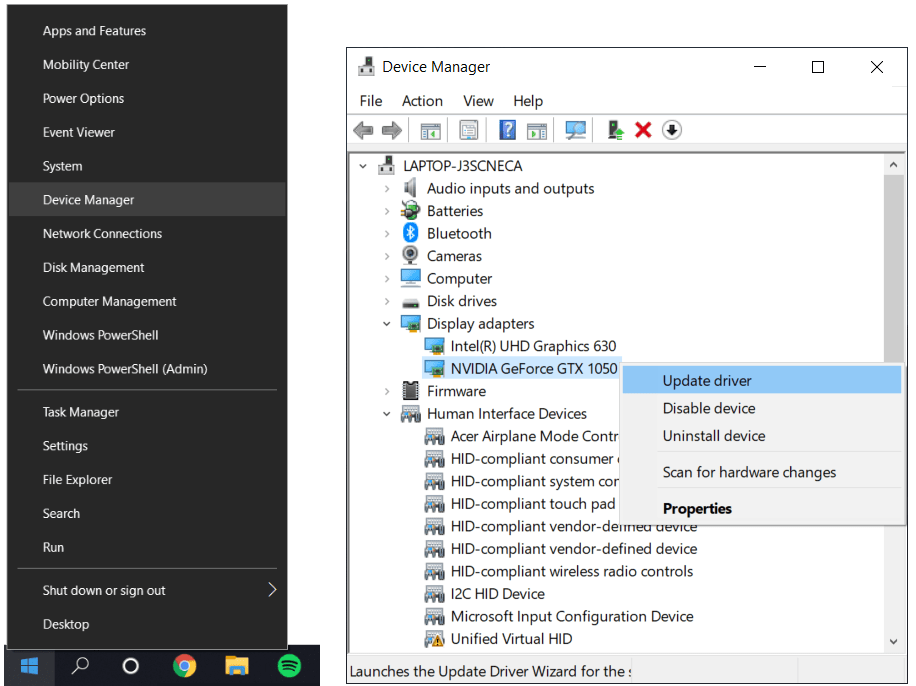The width and height of the screenshot is (916, 686).
Task: Click the red X Uninstall device icon
Action: [643, 130]
